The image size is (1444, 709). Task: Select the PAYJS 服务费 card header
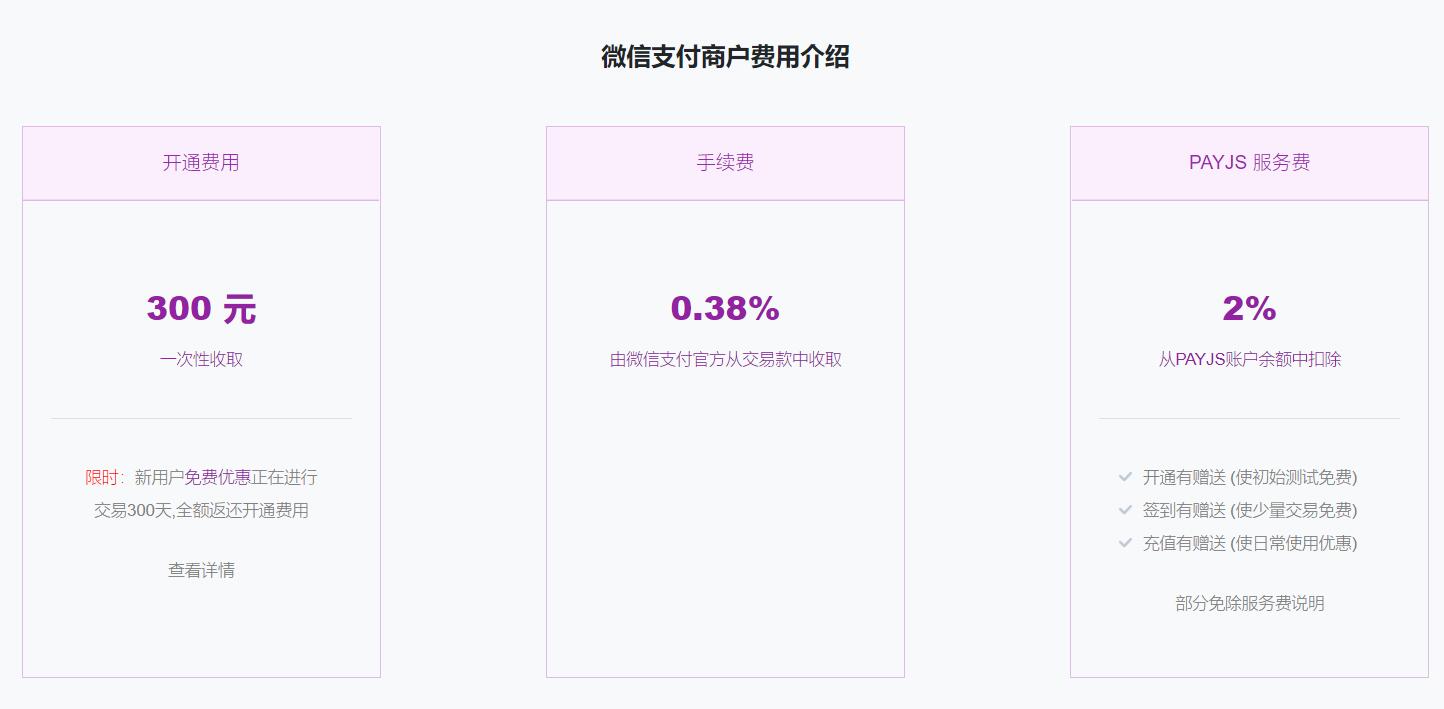[1249, 163]
